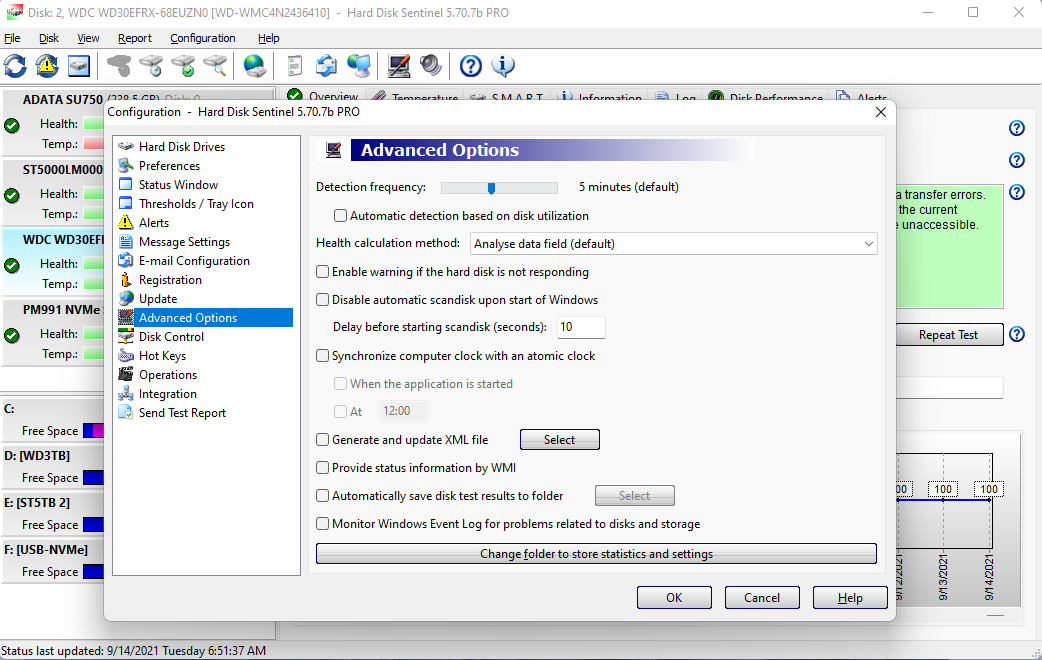Select Disk Control in configuration list
Image resolution: width=1042 pixels, height=660 pixels.
click(x=171, y=337)
